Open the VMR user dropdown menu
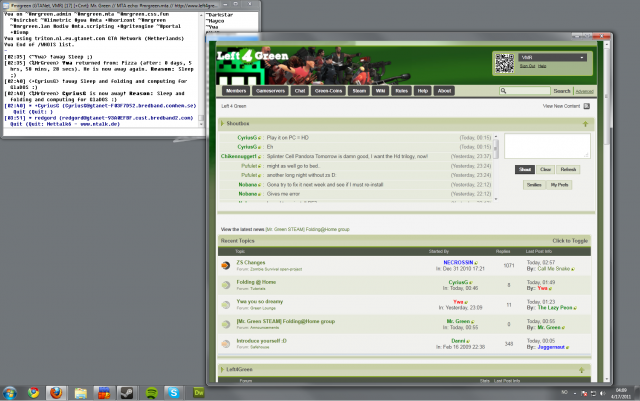 [x=553, y=58]
